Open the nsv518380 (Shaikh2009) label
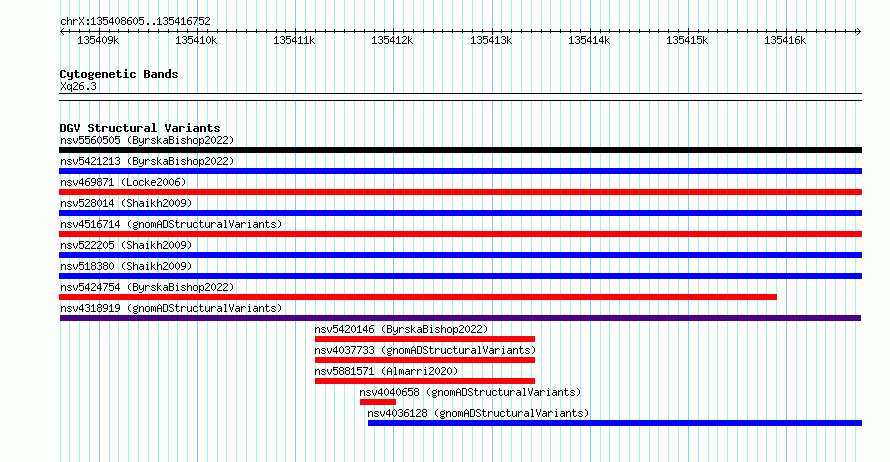 [126, 266]
